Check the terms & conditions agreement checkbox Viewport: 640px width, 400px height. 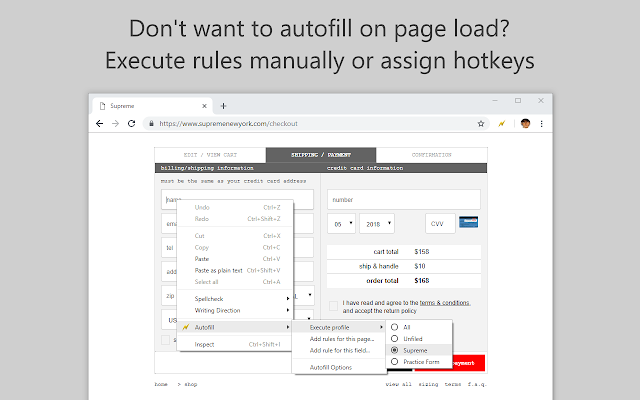pyautogui.click(x=333, y=306)
